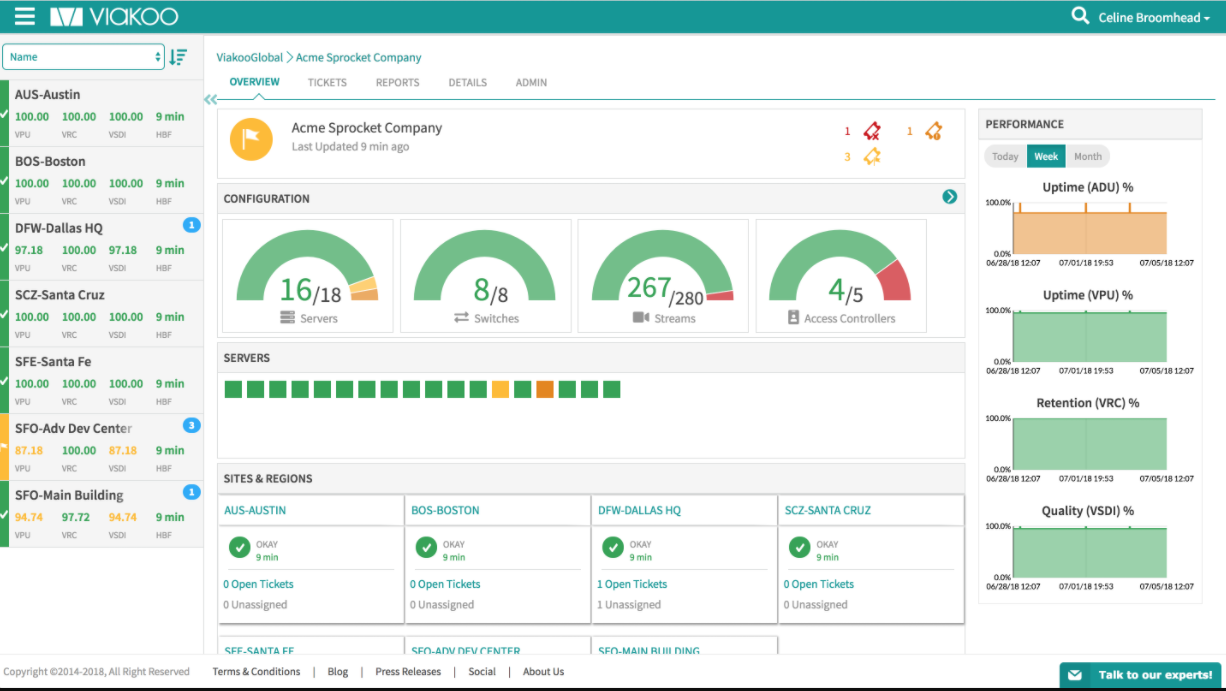Viewport: 1226px width, 691px height.
Task: Open the Celine Broomhead user menu
Action: pos(1154,17)
